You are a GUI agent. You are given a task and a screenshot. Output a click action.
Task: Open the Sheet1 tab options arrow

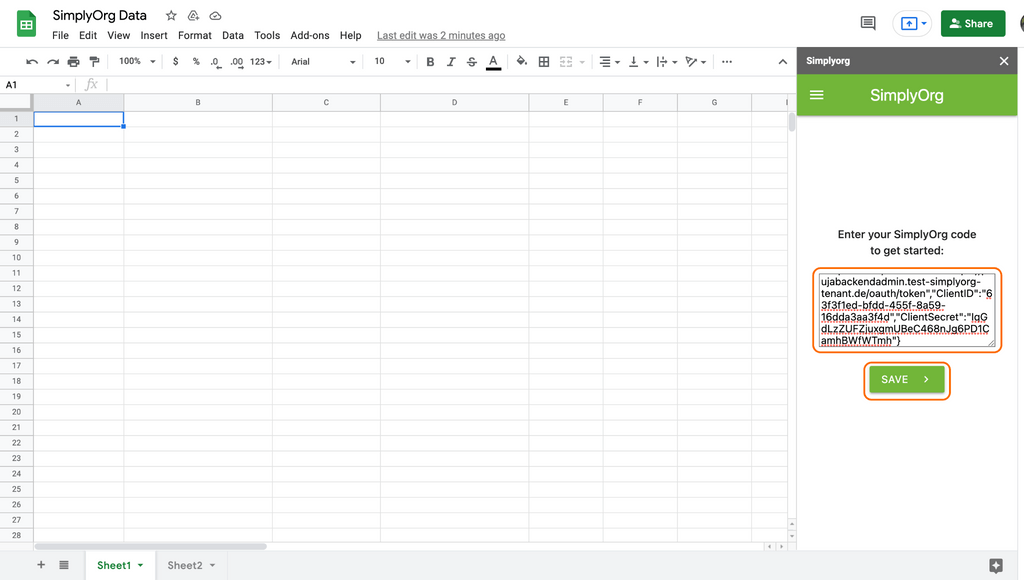pos(140,566)
